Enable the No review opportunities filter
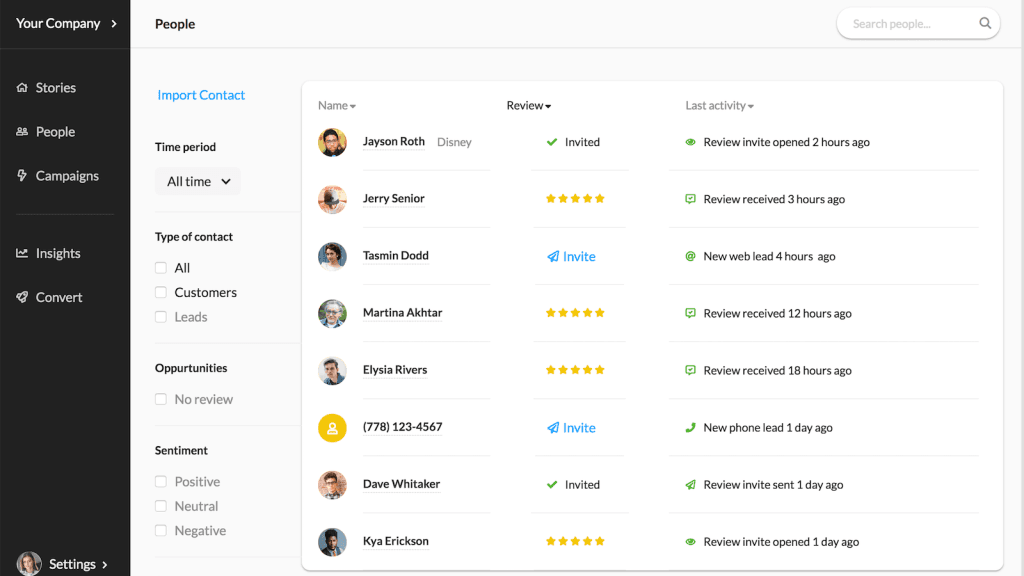The height and width of the screenshot is (576, 1024). 160,399
